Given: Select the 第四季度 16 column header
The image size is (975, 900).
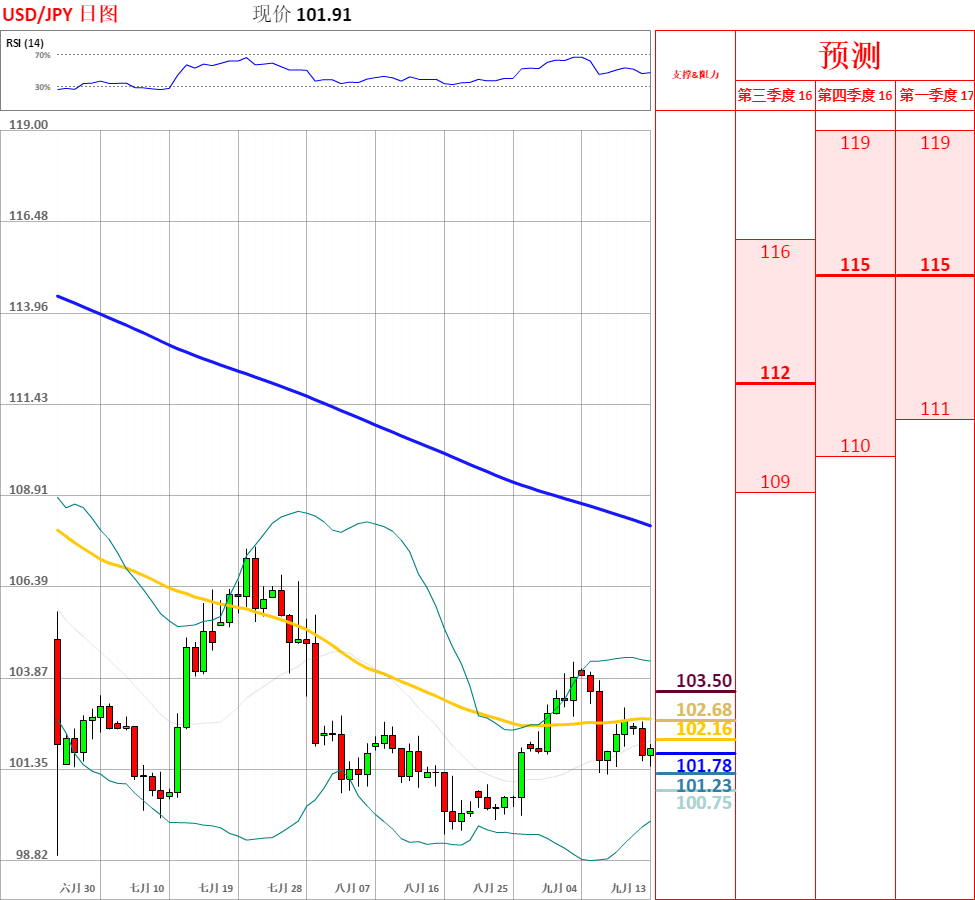Looking at the screenshot, I should (x=855, y=95).
